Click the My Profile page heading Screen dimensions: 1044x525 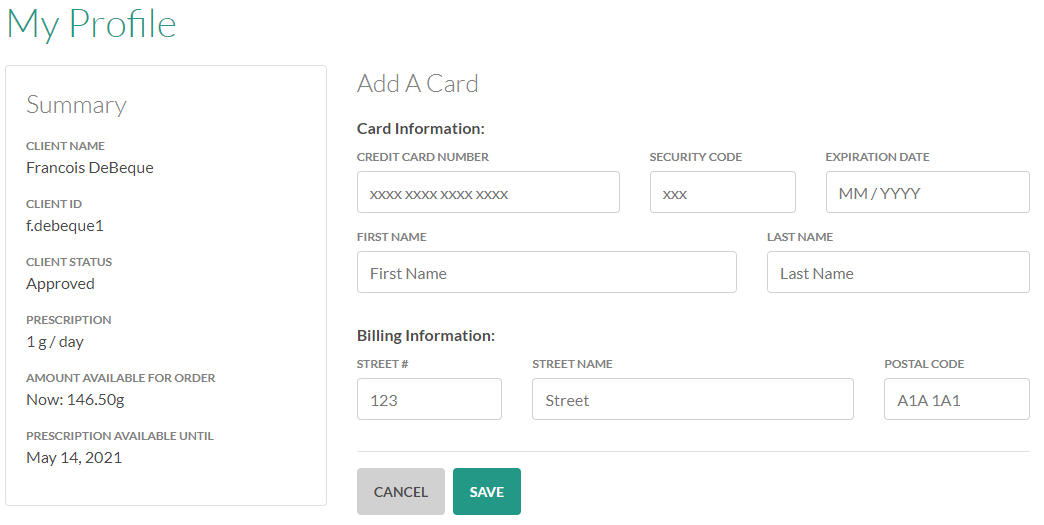92,24
